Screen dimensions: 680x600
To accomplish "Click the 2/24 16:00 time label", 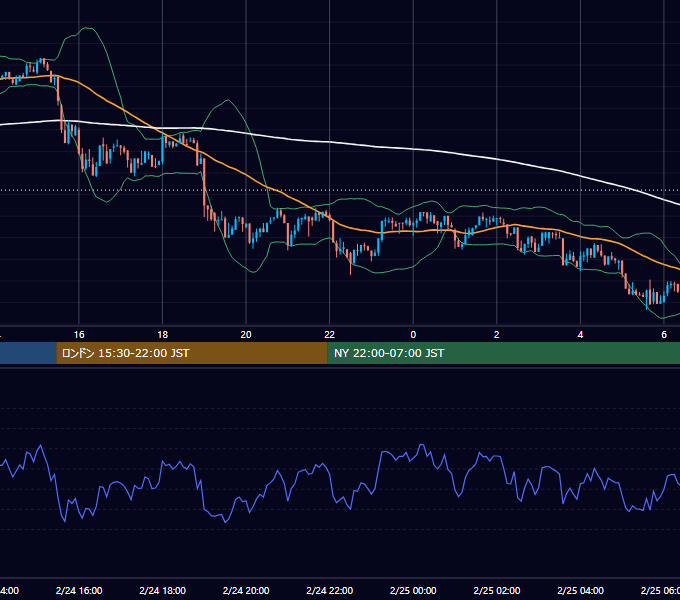I will (79, 590).
